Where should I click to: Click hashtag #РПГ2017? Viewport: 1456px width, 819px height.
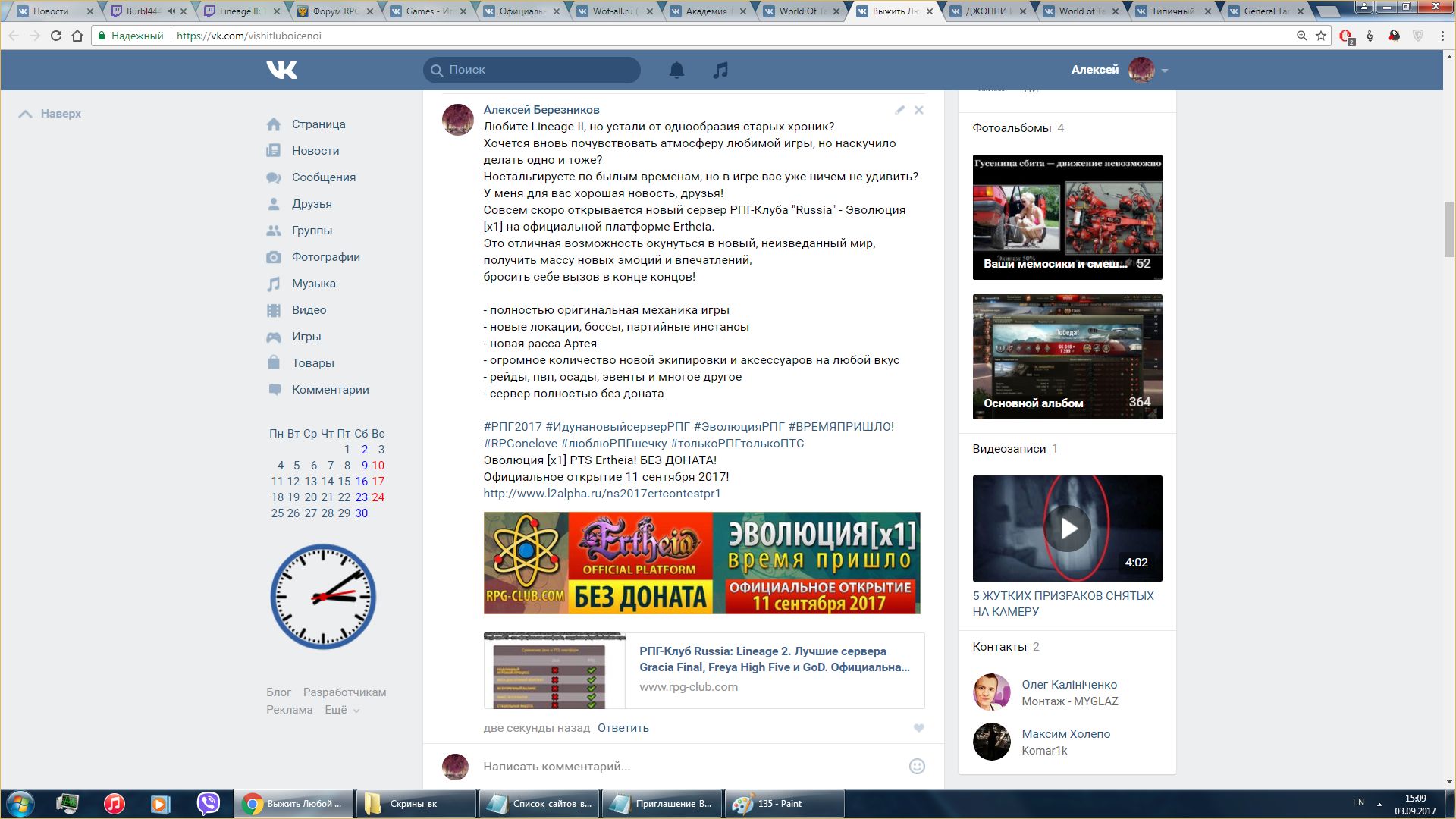tap(513, 427)
